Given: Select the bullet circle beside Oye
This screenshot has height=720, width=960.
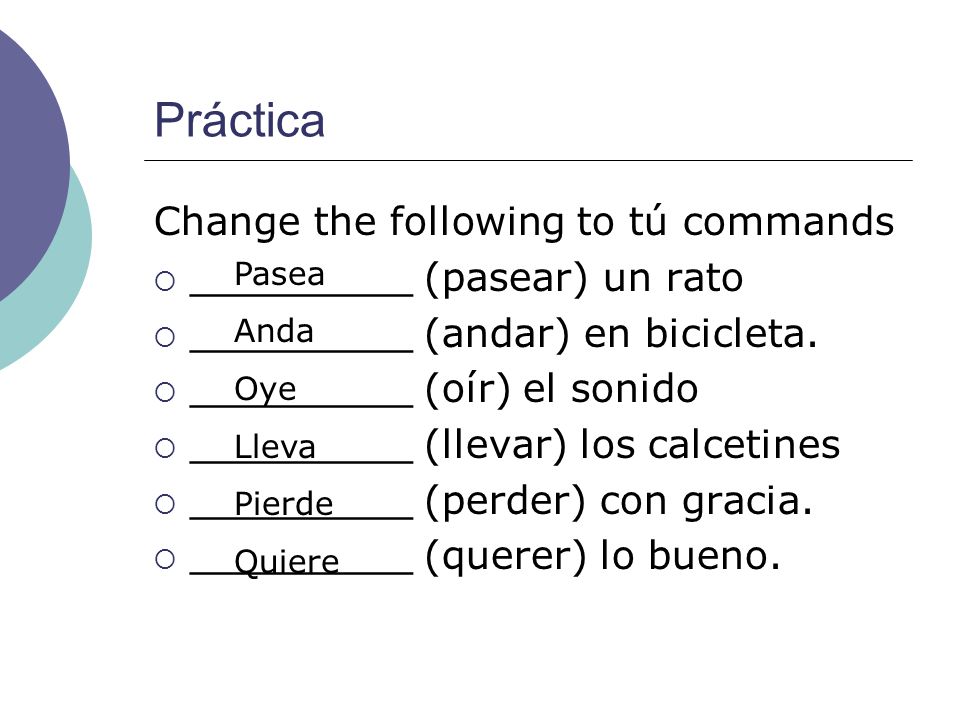Looking at the screenshot, I should [x=165, y=392].
